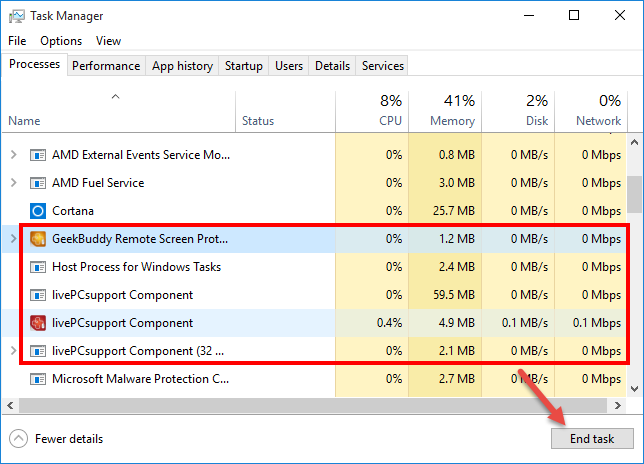Click the Microsoft Malware Protection process icon
The height and width of the screenshot is (464, 644).
coord(38,379)
